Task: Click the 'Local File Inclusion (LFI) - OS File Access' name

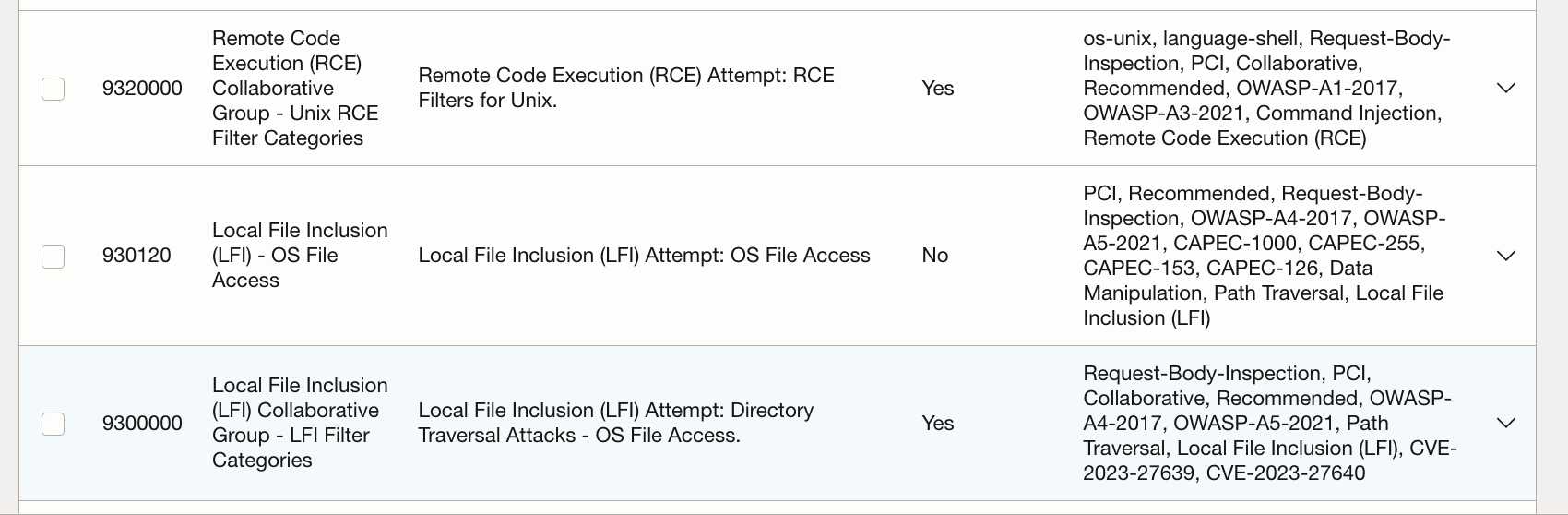Action: [x=300, y=256]
